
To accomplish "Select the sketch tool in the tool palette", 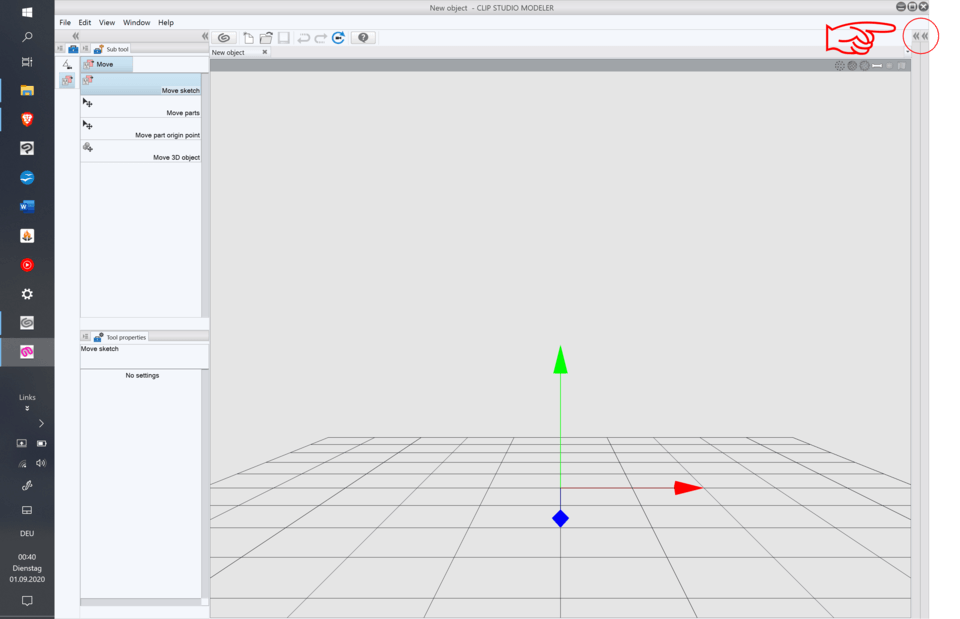I will (67, 64).
